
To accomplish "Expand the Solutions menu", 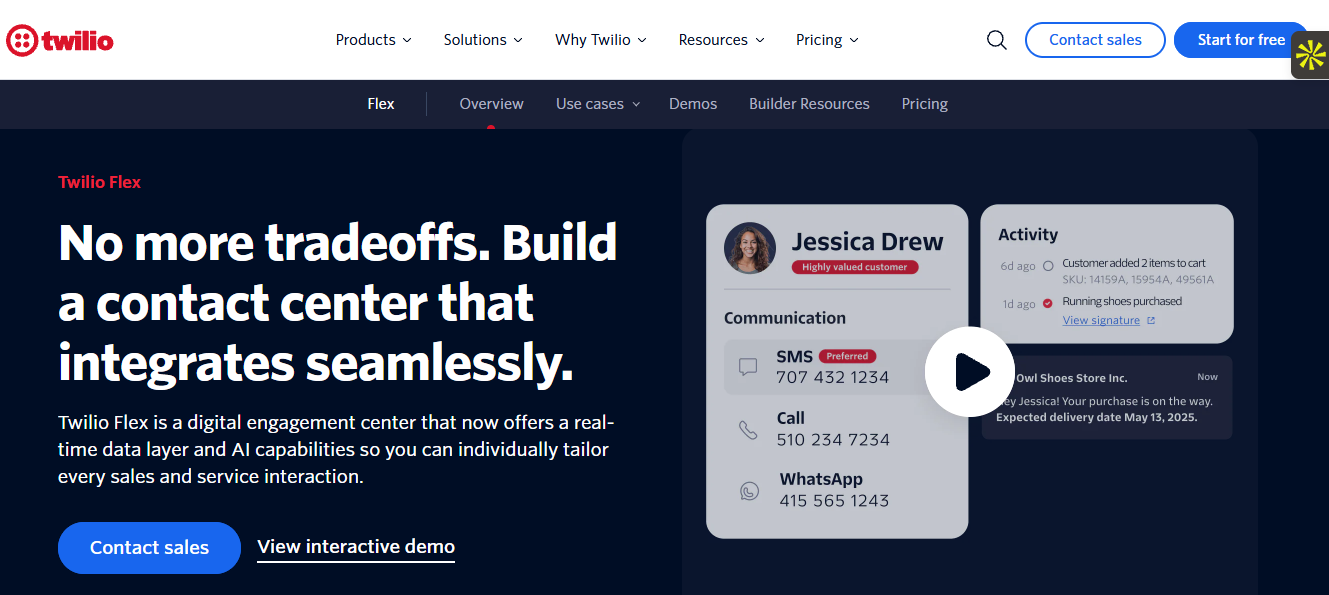I will click(x=483, y=40).
